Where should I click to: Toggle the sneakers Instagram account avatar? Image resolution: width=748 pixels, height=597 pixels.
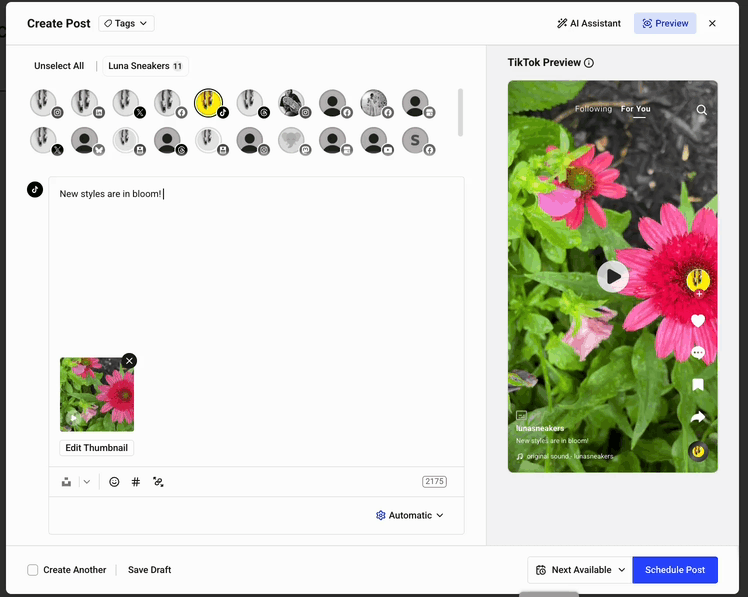point(46,103)
